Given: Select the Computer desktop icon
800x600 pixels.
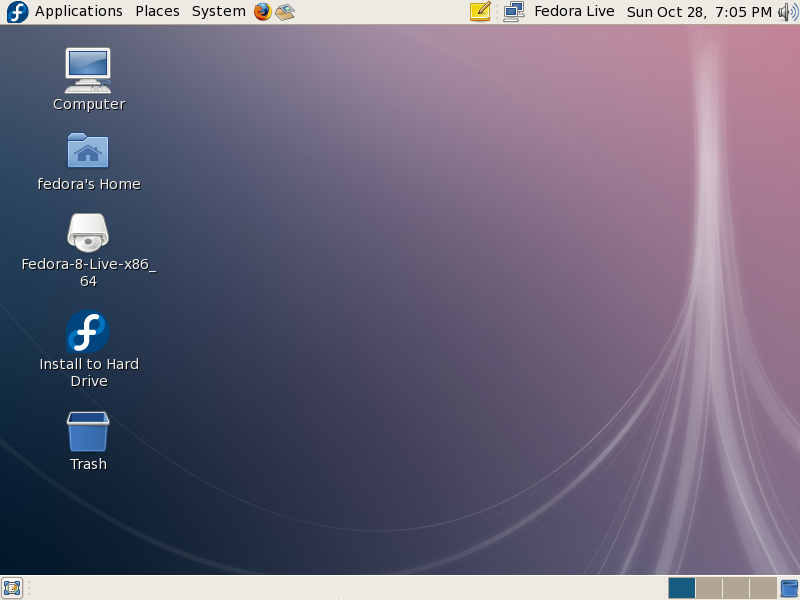Looking at the screenshot, I should 88,70.
